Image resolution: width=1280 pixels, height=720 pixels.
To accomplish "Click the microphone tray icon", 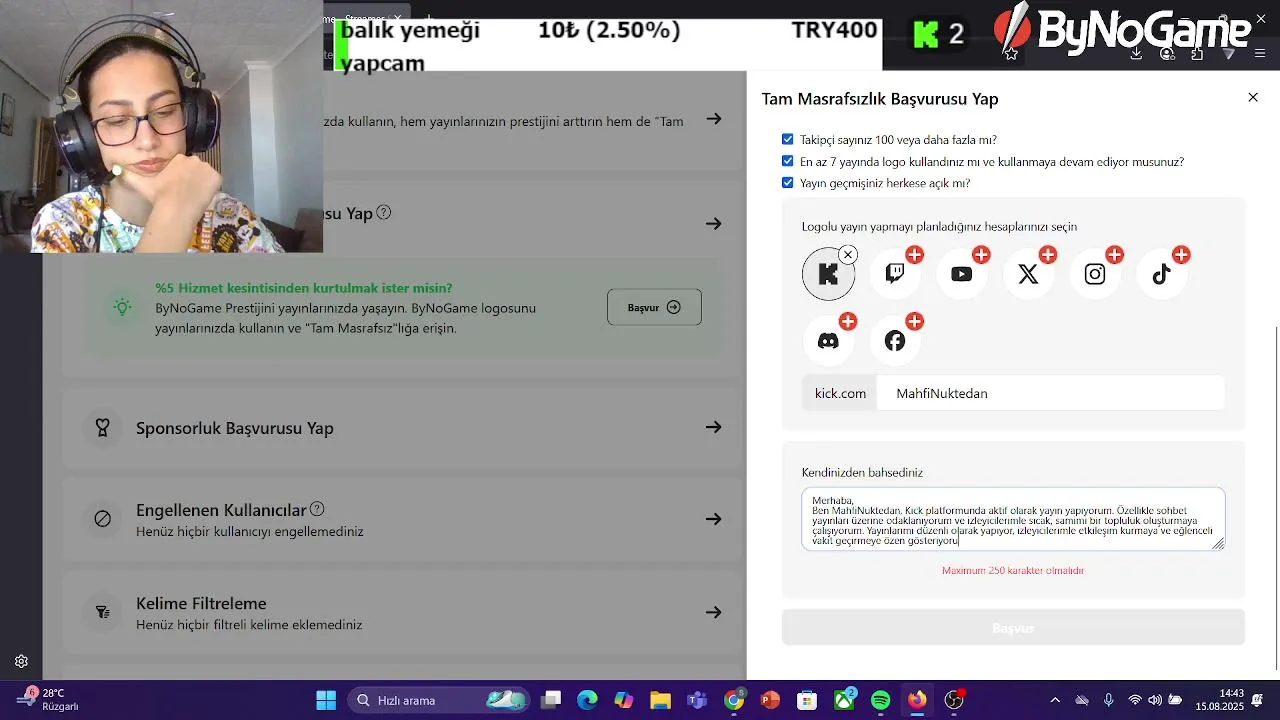I will 1108,700.
